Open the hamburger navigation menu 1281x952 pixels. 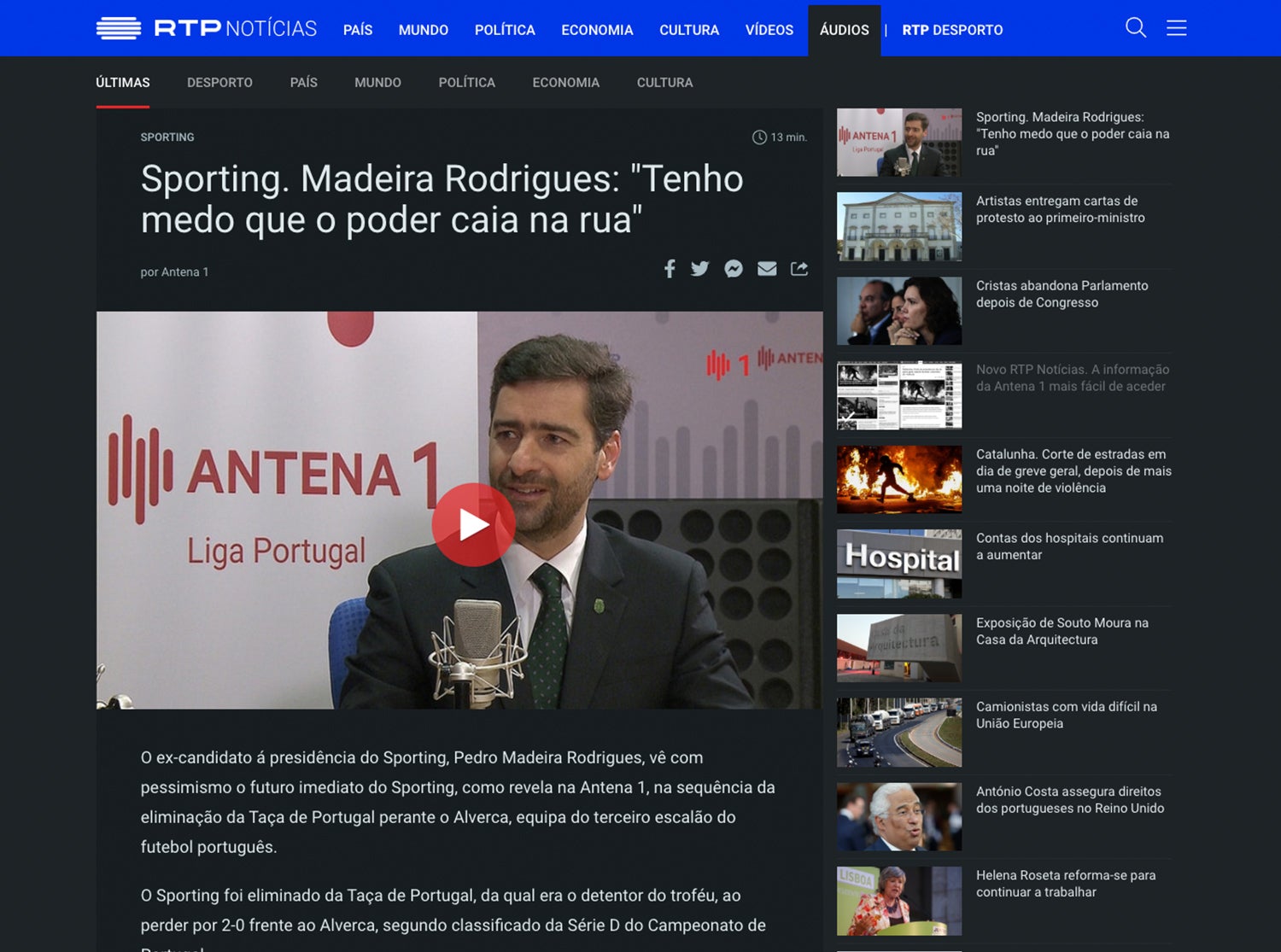[x=1176, y=28]
